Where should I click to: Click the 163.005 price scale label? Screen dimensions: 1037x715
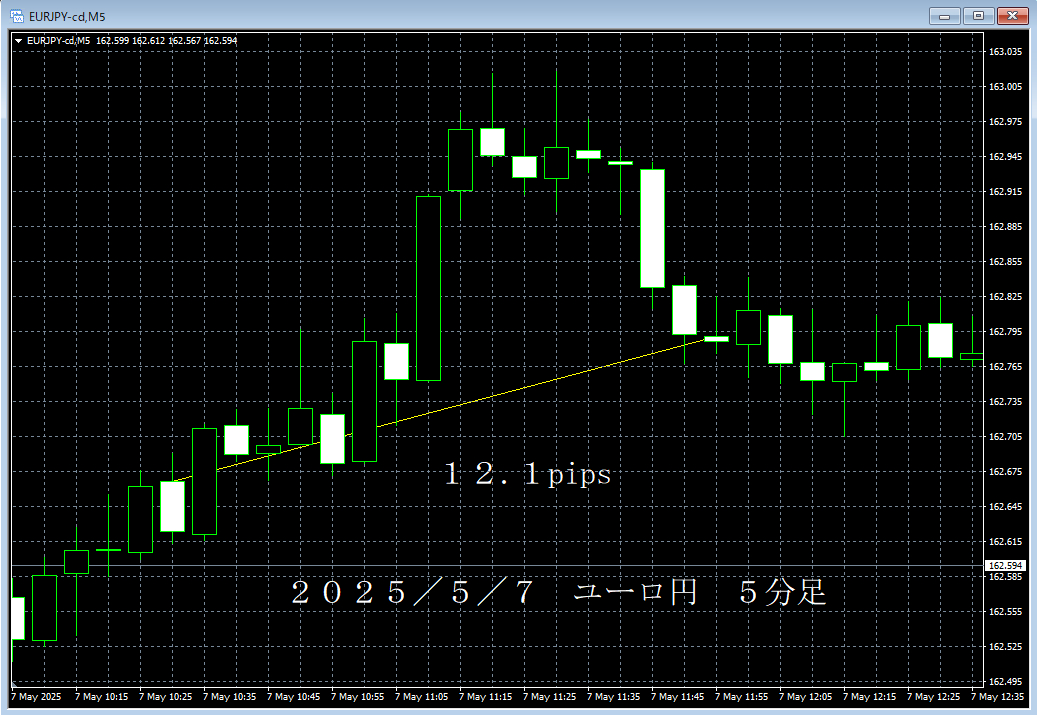click(1005, 87)
